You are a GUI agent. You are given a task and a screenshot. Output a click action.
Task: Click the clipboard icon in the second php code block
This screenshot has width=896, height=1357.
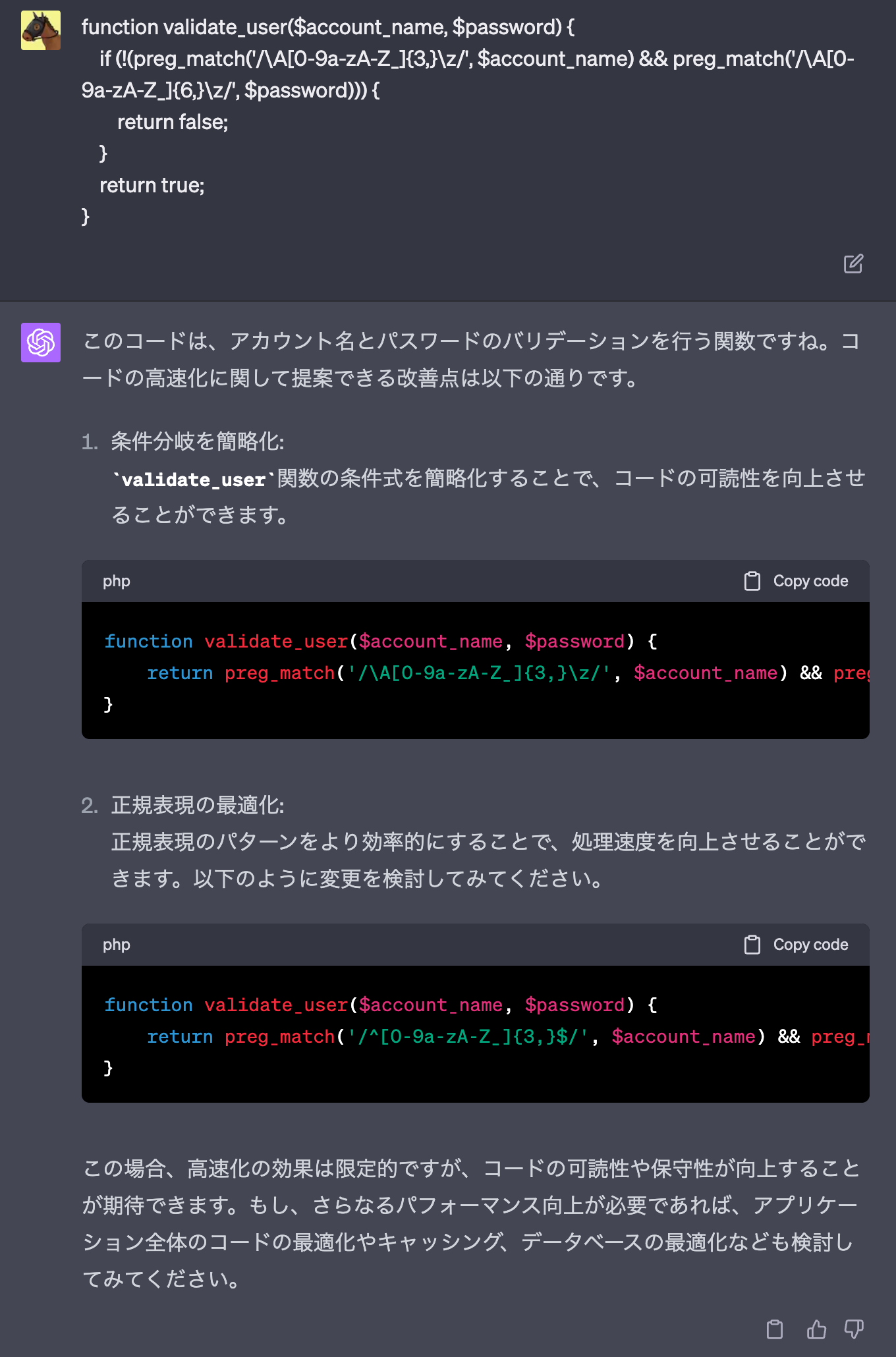[752, 945]
